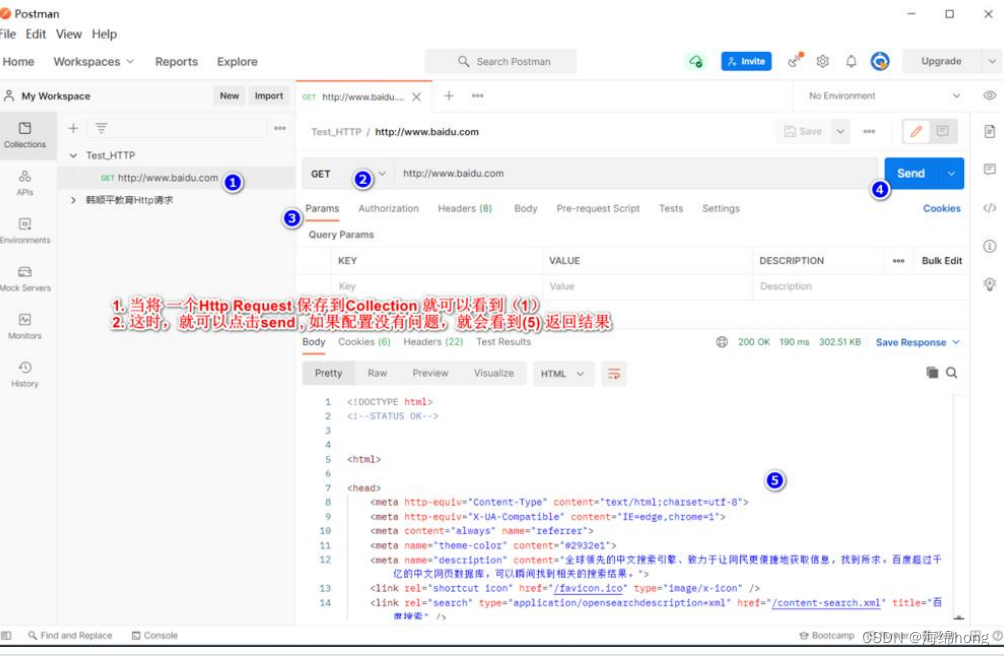Open the Help menu
The width and height of the screenshot is (1004, 656).
point(104,34)
